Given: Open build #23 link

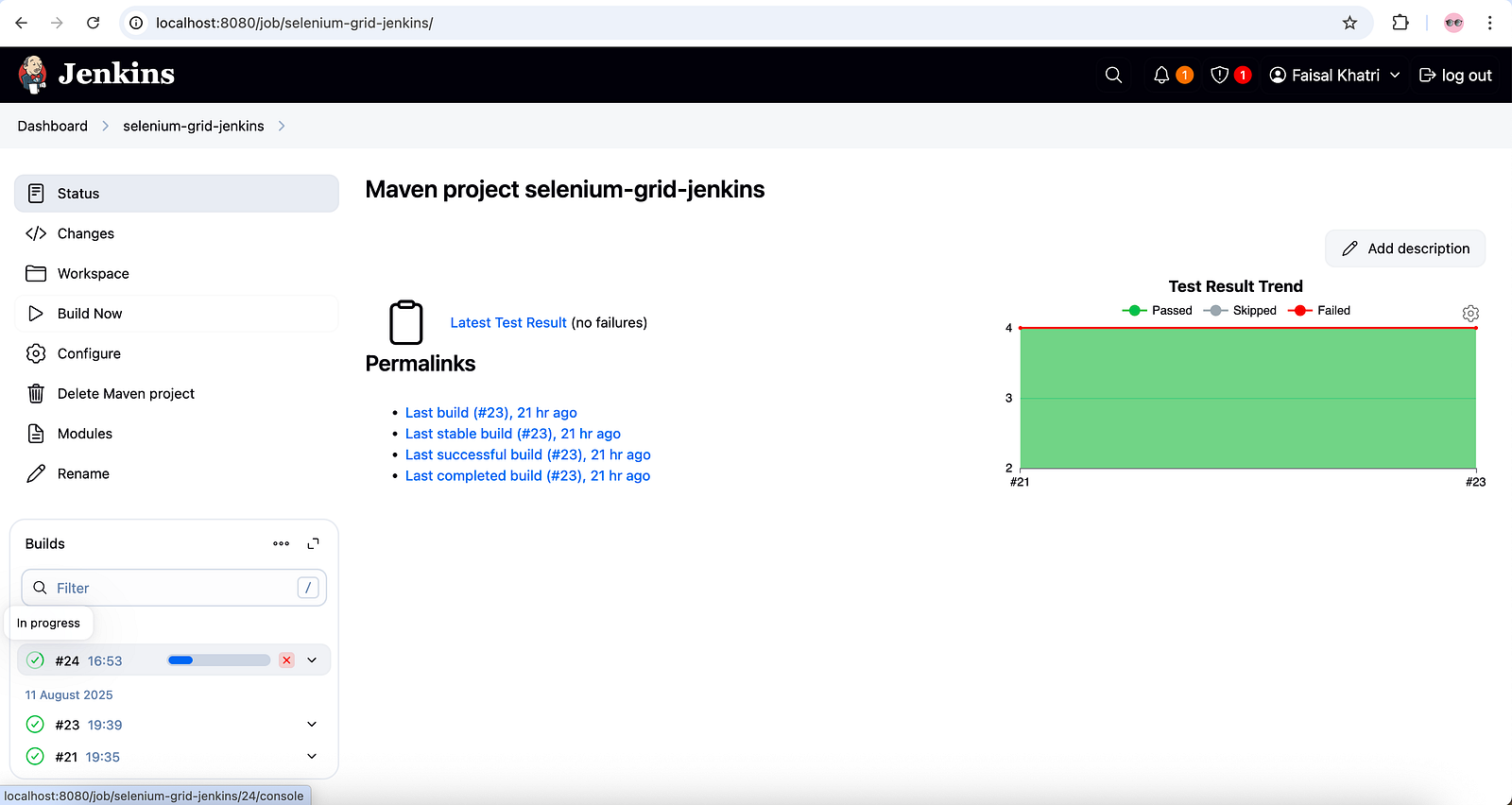Looking at the screenshot, I should click(67, 725).
